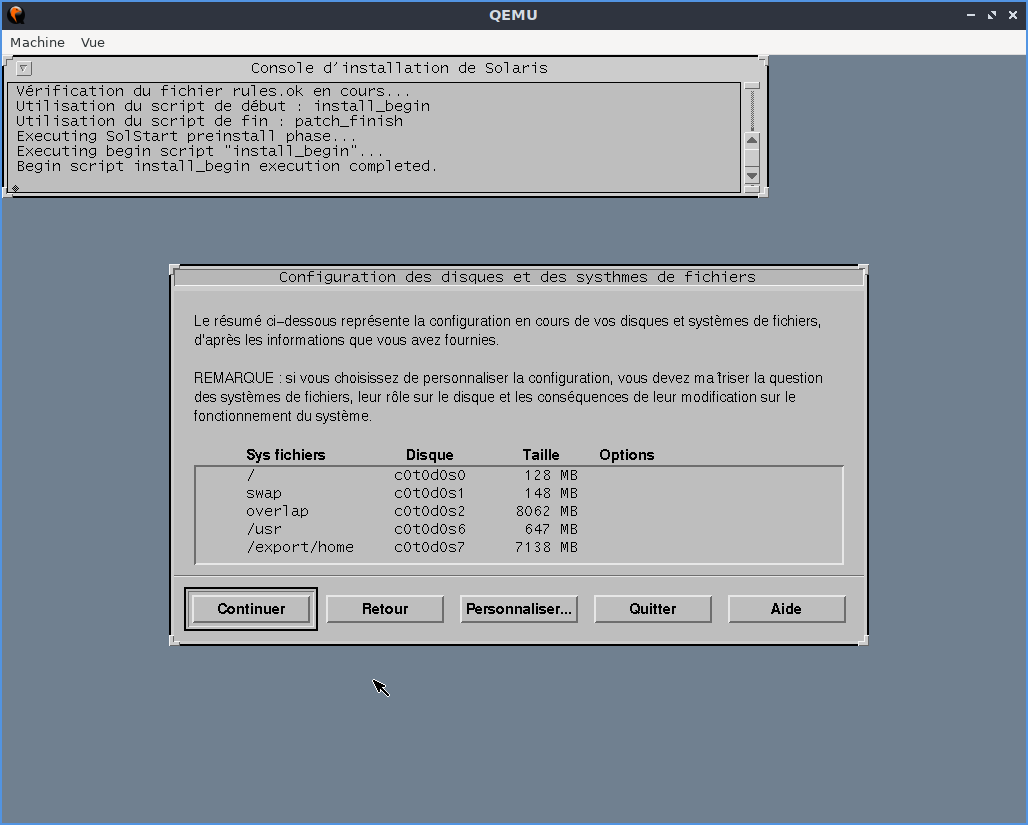Click the dialog title 'Configuration des disques'
1028x825 pixels.
[x=517, y=277]
